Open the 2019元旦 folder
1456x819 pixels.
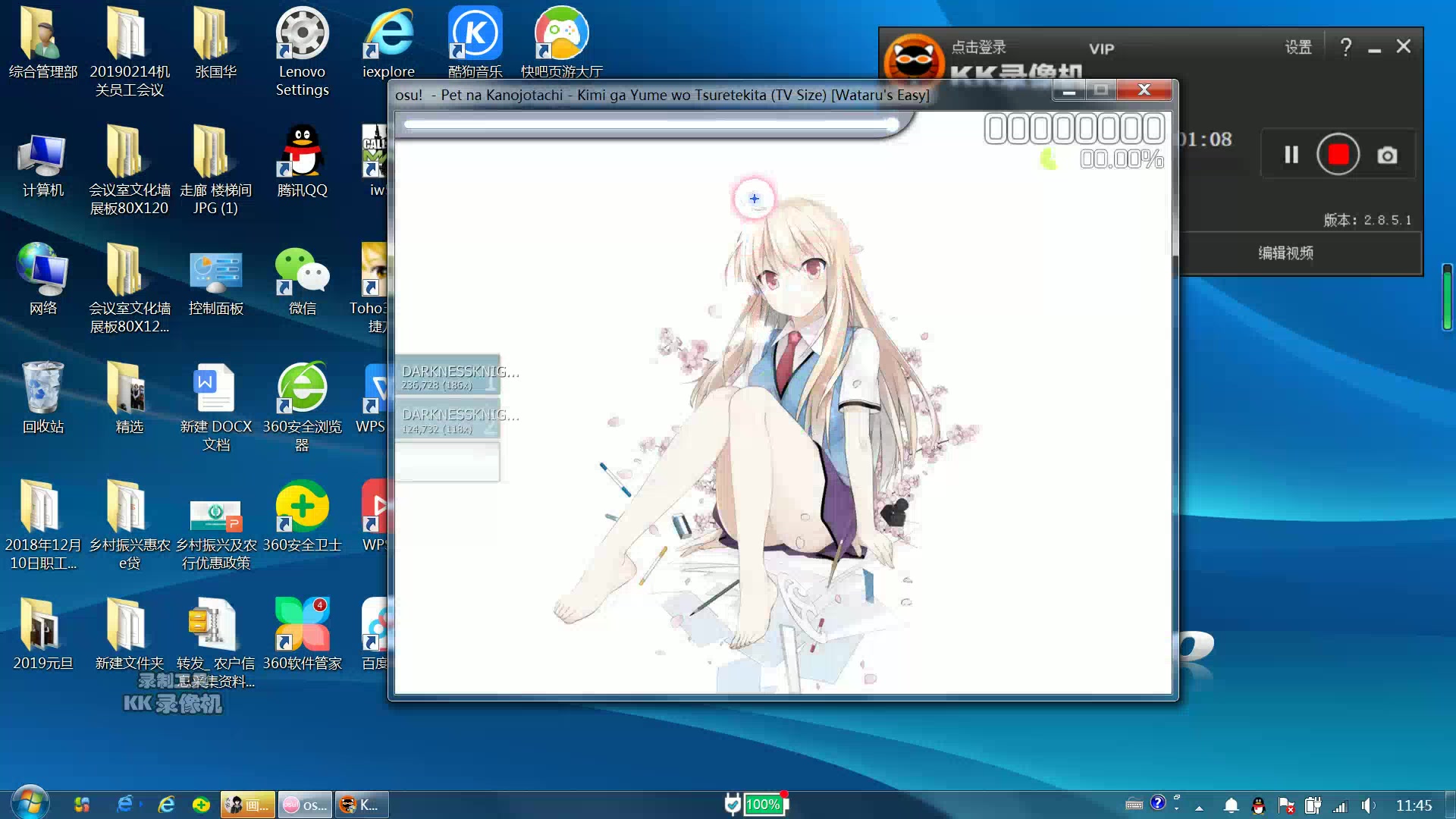(43, 634)
